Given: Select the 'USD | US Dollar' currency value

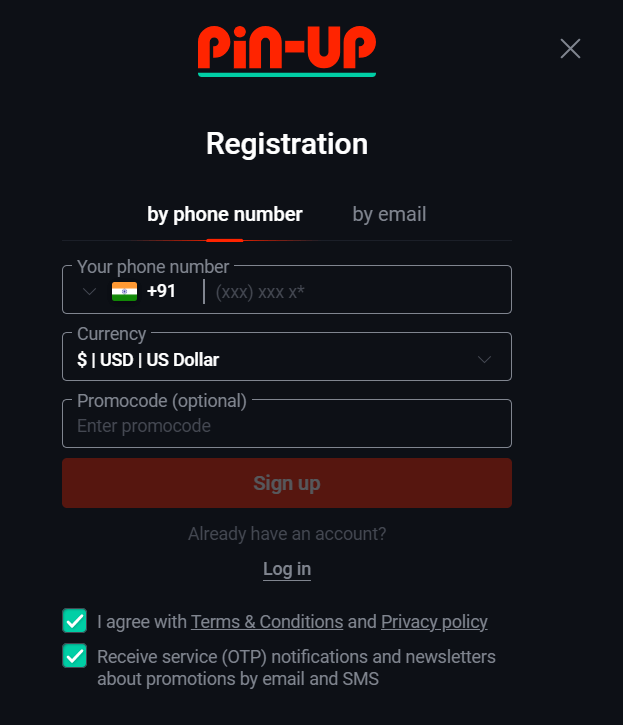Looking at the screenshot, I should pyautogui.click(x=148, y=359).
